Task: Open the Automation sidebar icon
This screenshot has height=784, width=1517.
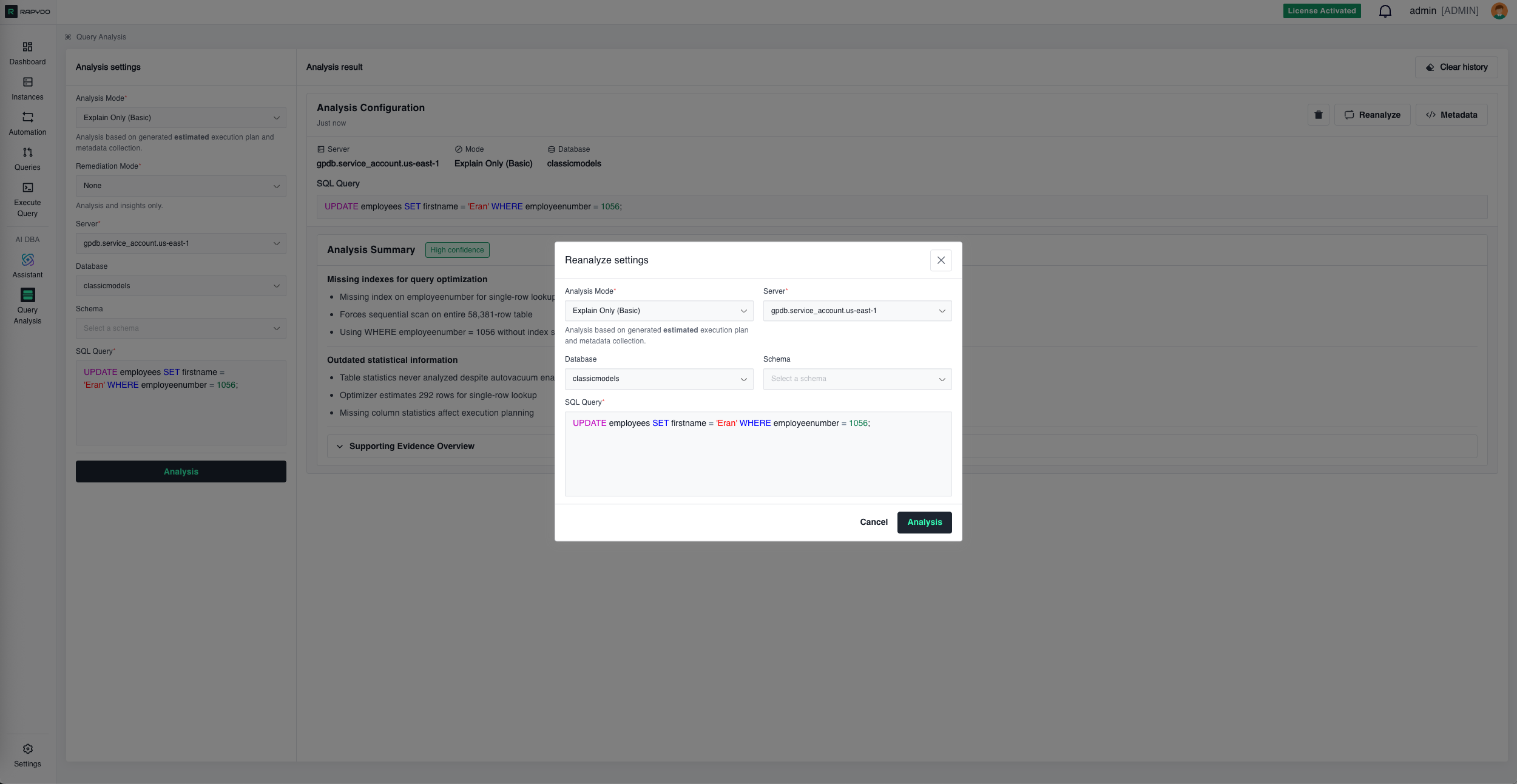Action: pos(27,118)
